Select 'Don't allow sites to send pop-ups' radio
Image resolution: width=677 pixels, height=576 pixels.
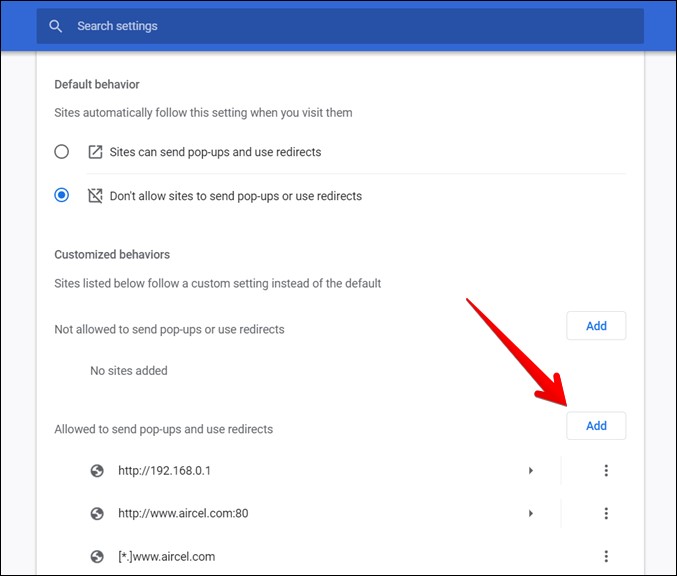point(61,195)
